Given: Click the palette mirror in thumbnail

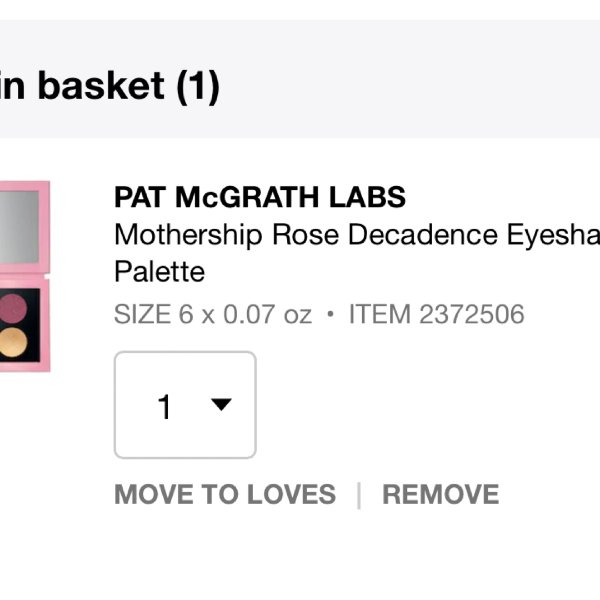Looking at the screenshot, I should (x=19, y=227).
